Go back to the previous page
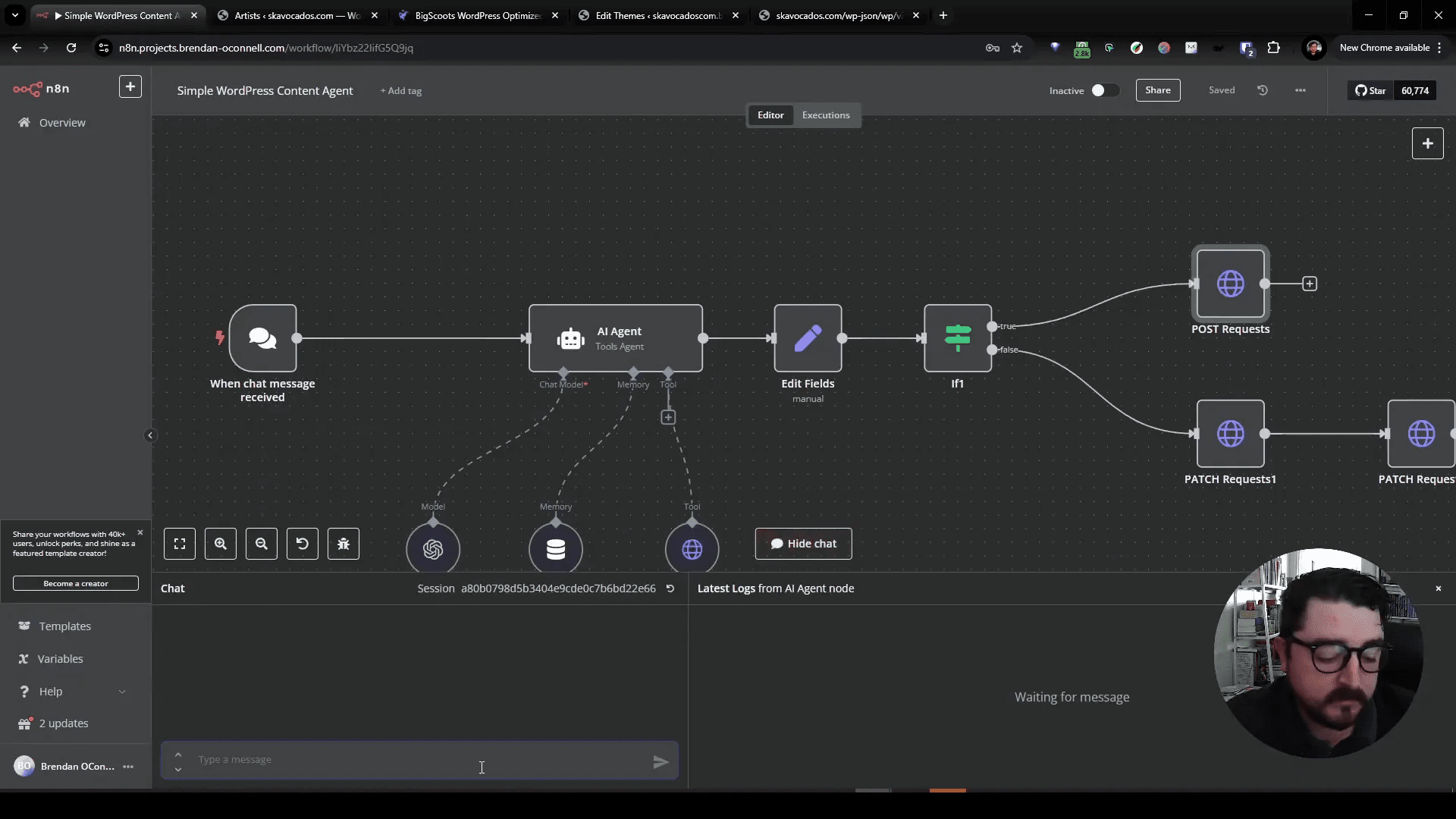 (x=17, y=48)
